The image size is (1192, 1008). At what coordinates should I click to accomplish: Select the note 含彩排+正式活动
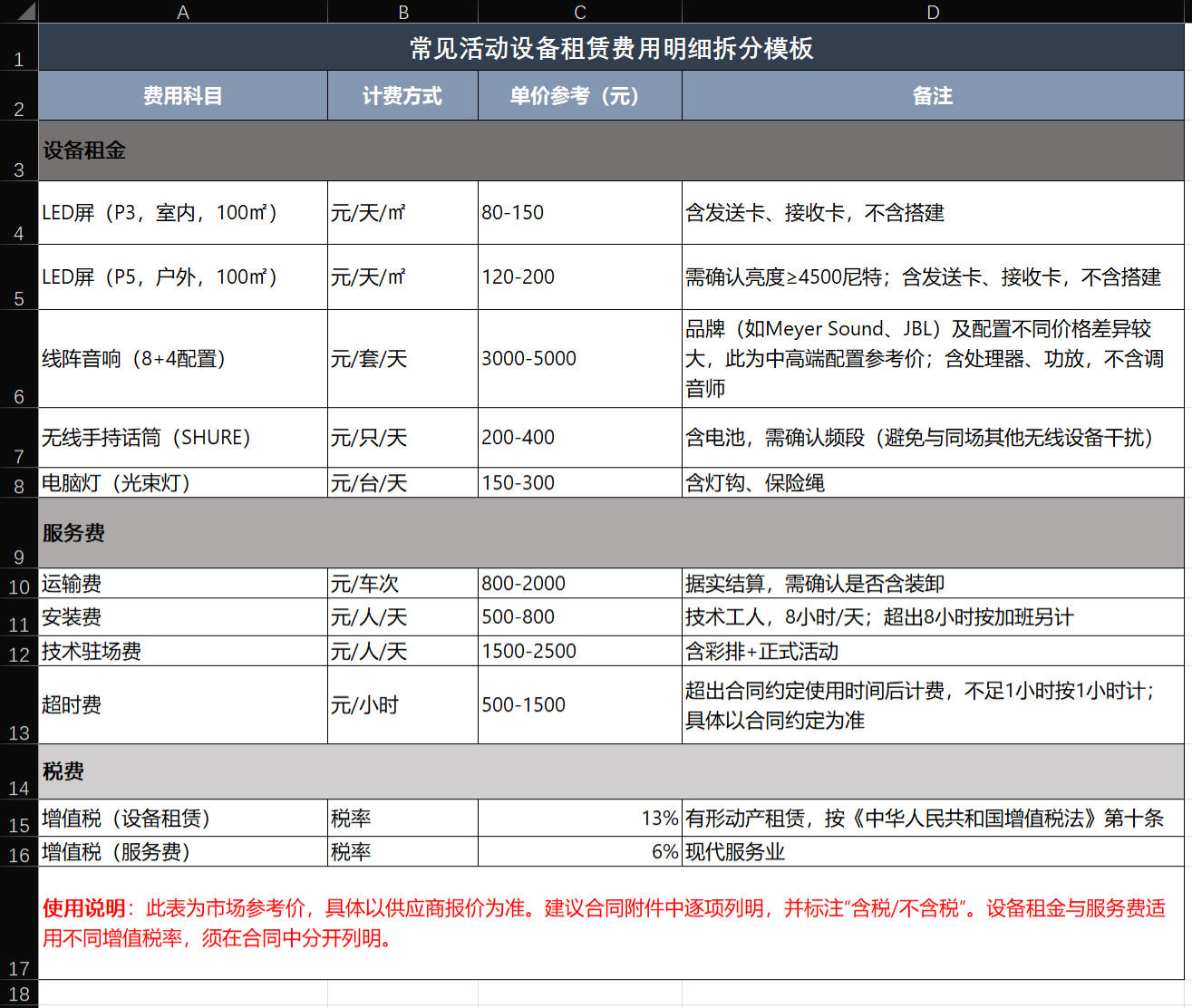933,651
